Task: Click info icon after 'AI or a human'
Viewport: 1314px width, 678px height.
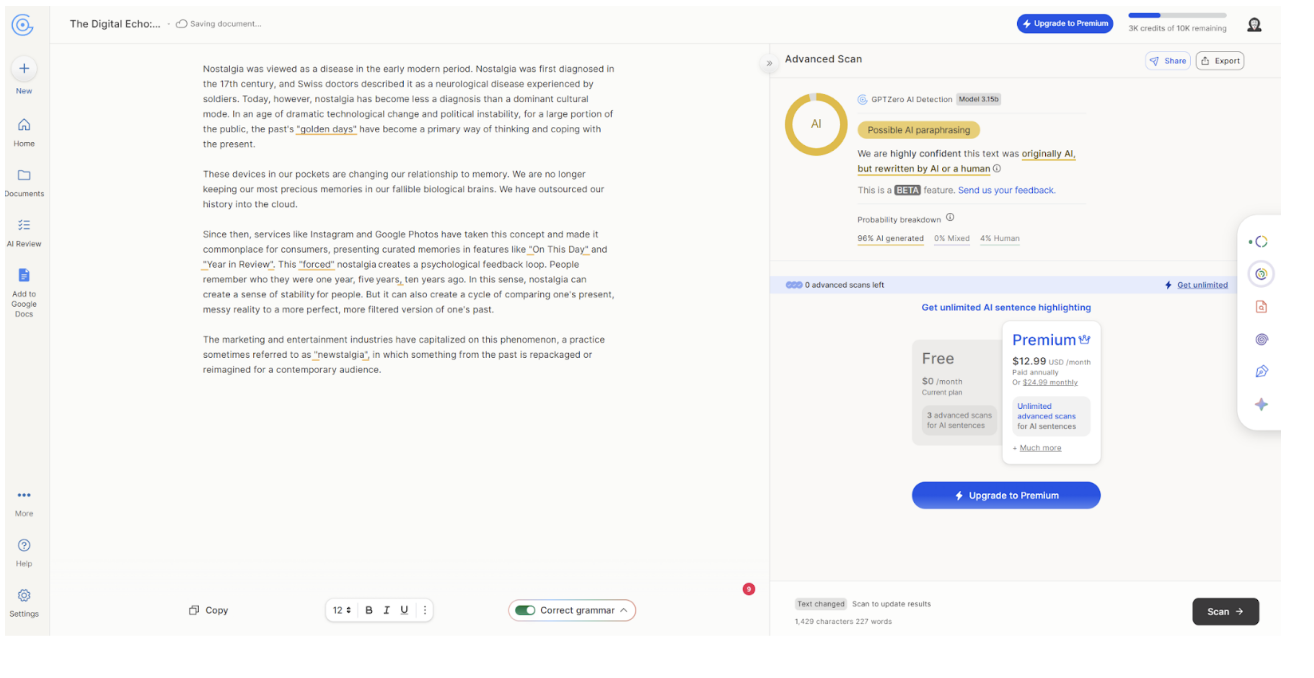Action: (x=996, y=169)
